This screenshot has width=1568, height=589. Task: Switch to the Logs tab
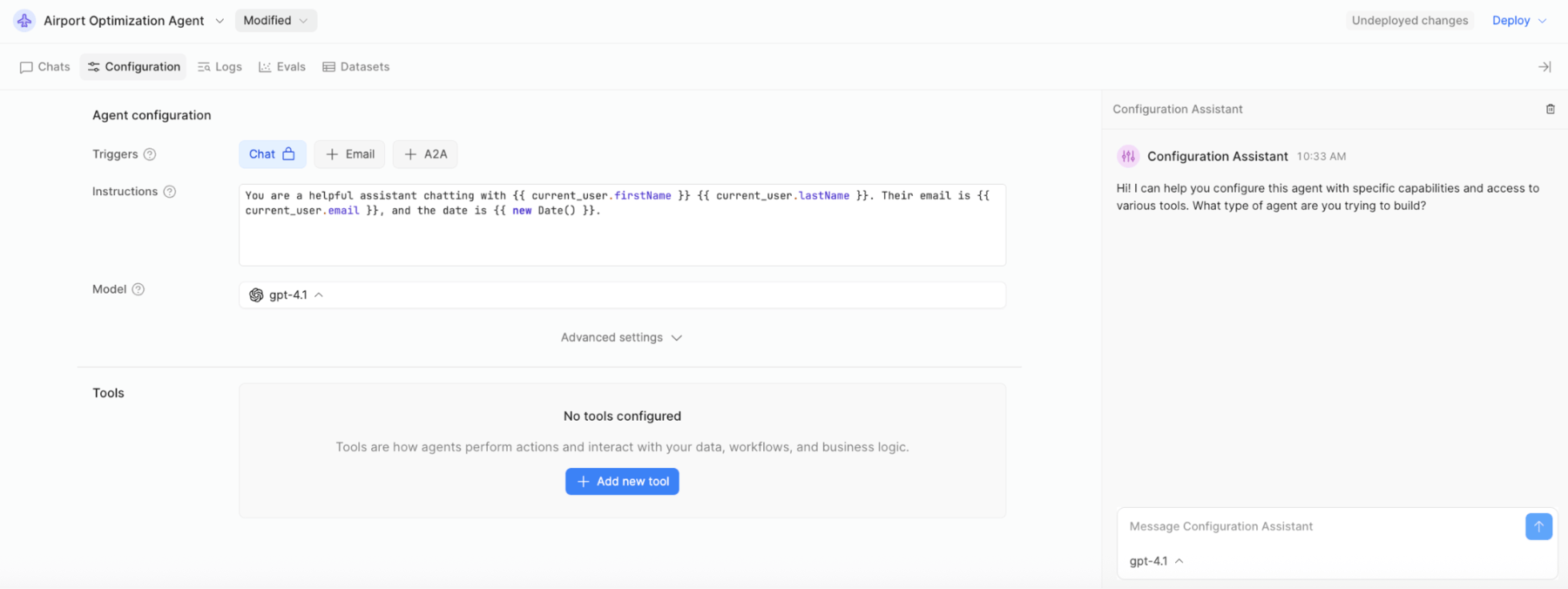(x=220, y=67)
